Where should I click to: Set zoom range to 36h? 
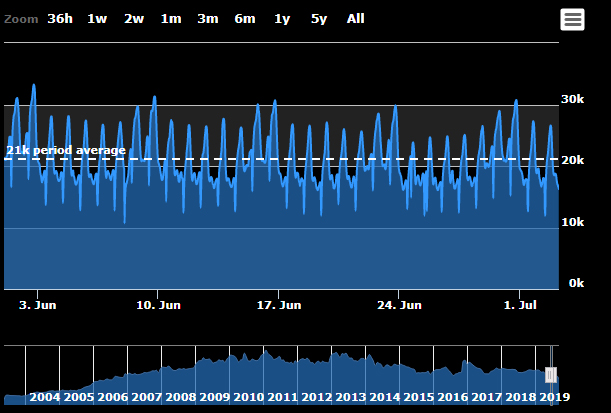pyautogui.click(x=60, y=19)
